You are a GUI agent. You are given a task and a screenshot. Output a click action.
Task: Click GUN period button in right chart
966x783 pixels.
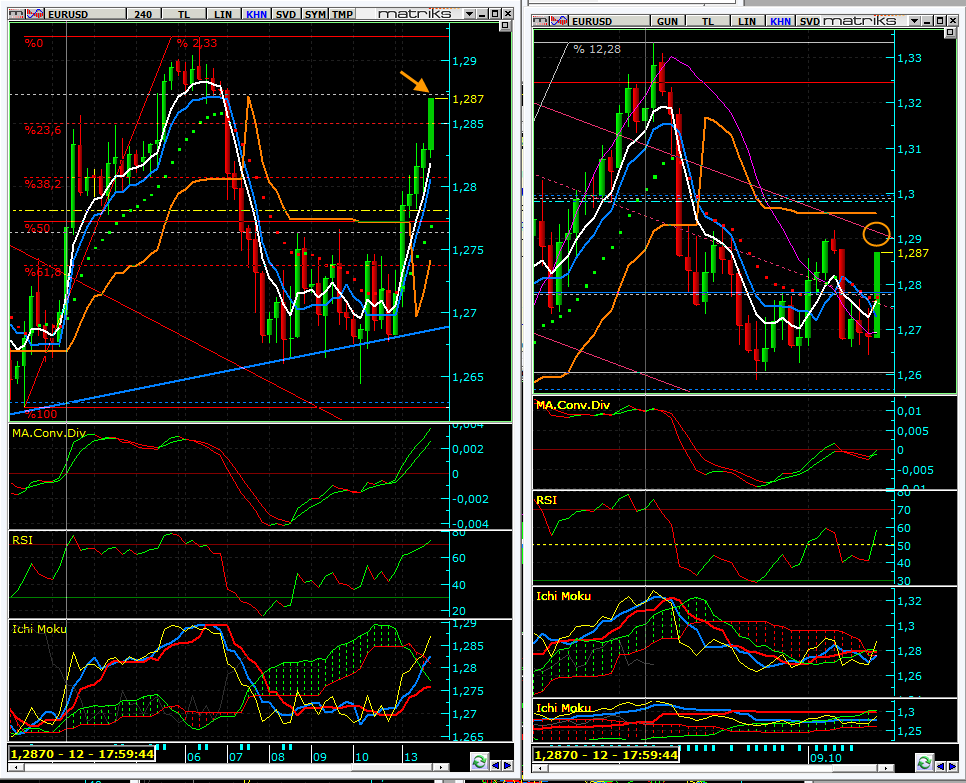point(665,20)
